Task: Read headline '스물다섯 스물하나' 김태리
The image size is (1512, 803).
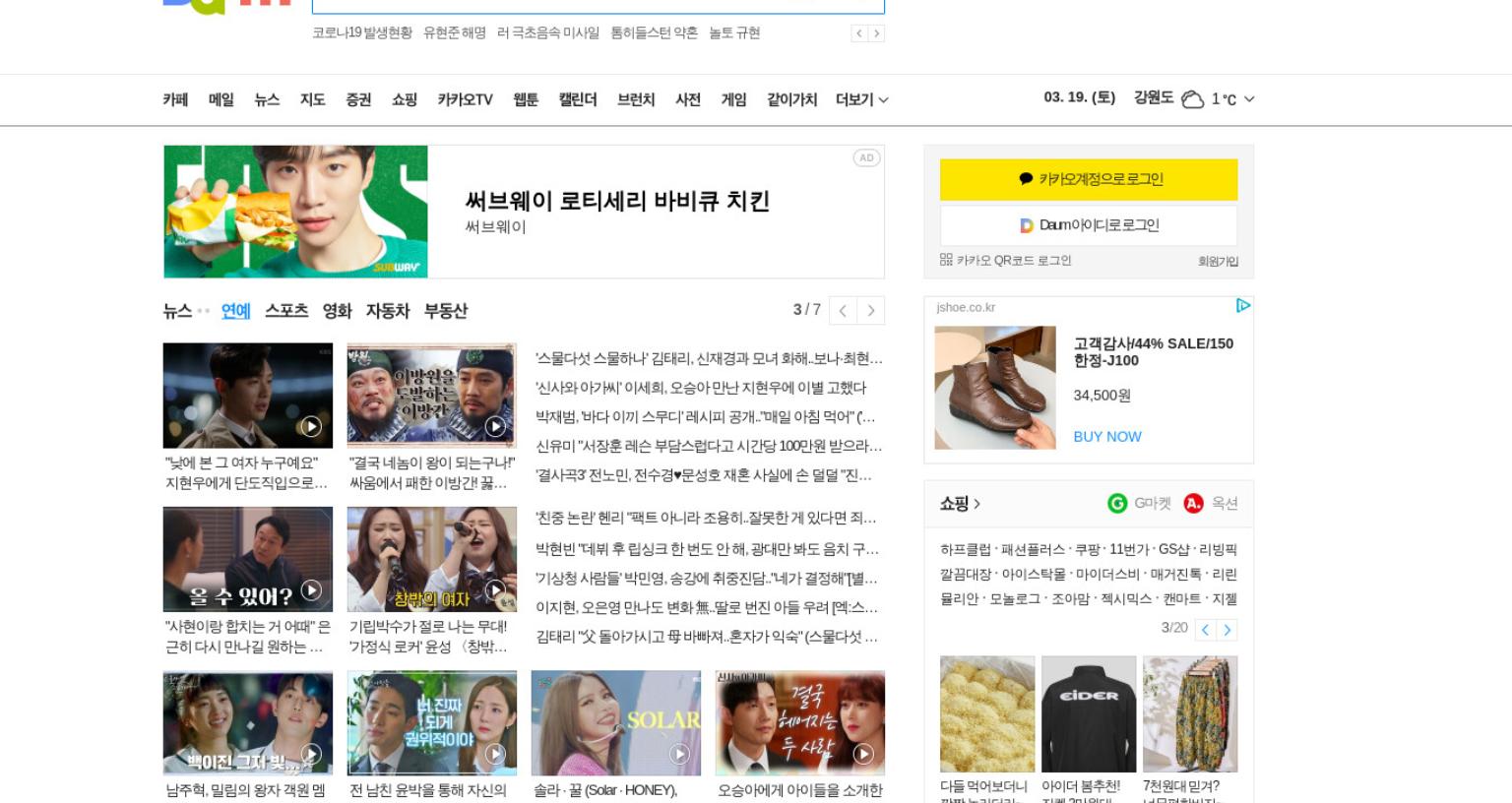Action: tap(709, 359)
